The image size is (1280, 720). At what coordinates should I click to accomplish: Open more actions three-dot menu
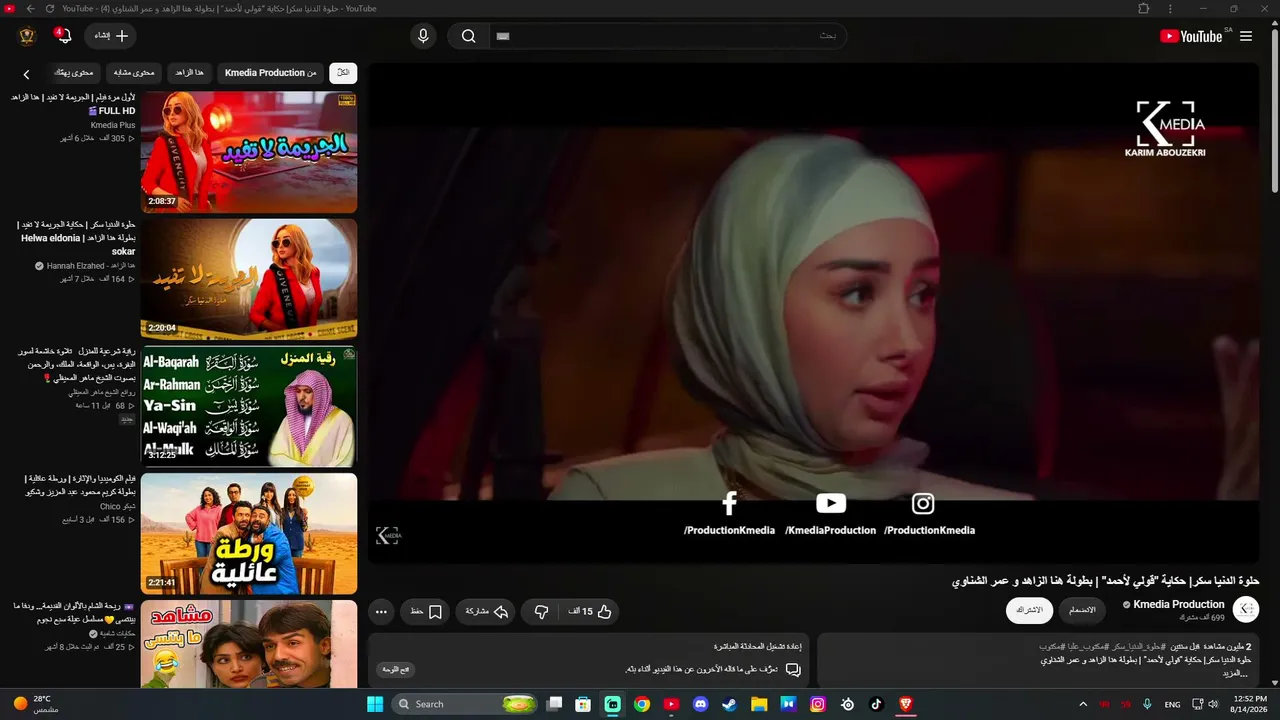tap(381, 612)
